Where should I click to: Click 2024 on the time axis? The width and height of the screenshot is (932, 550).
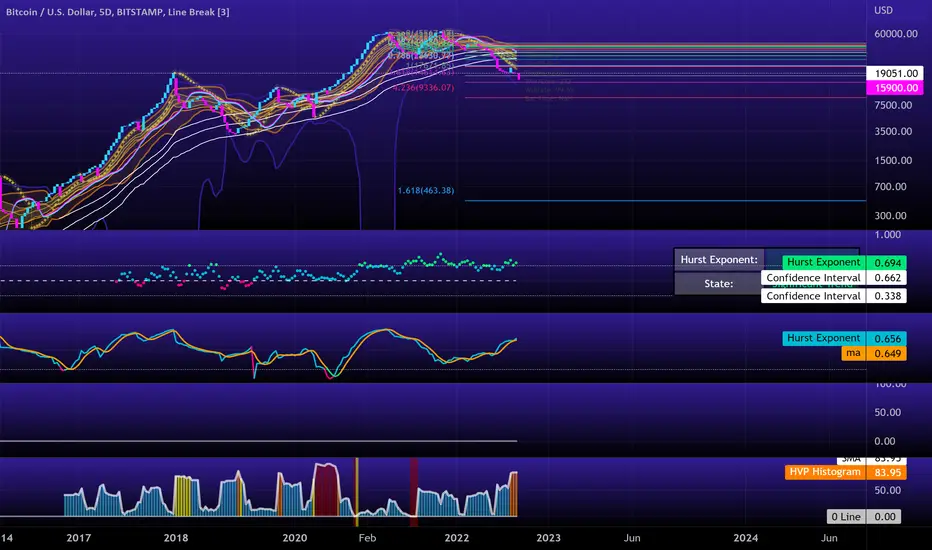[x=745, y=538]
